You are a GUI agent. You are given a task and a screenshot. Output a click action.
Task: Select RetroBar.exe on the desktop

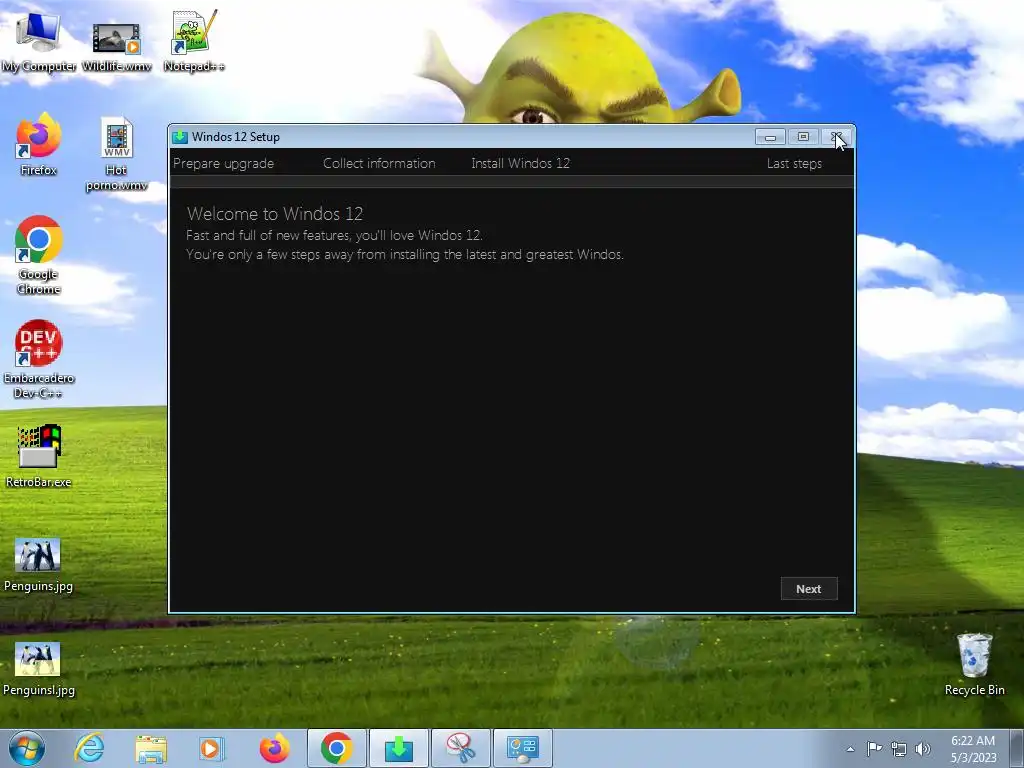pos(38,456)
